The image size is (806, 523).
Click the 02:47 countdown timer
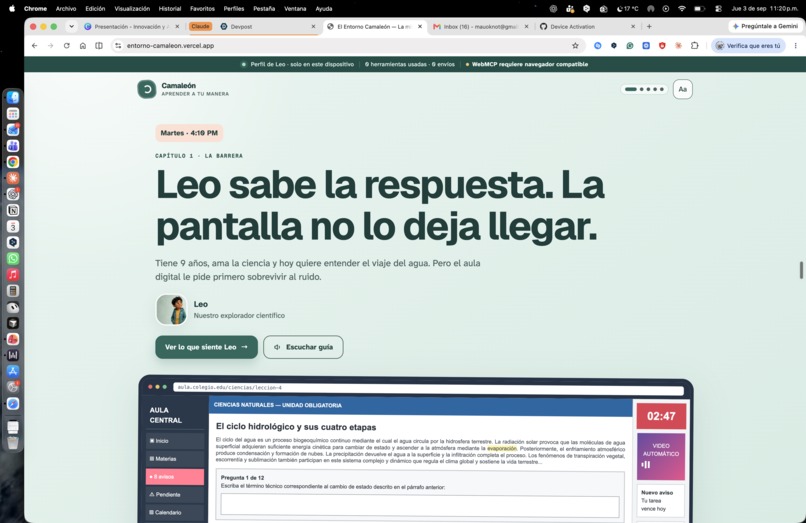click(x=661, y=416)
